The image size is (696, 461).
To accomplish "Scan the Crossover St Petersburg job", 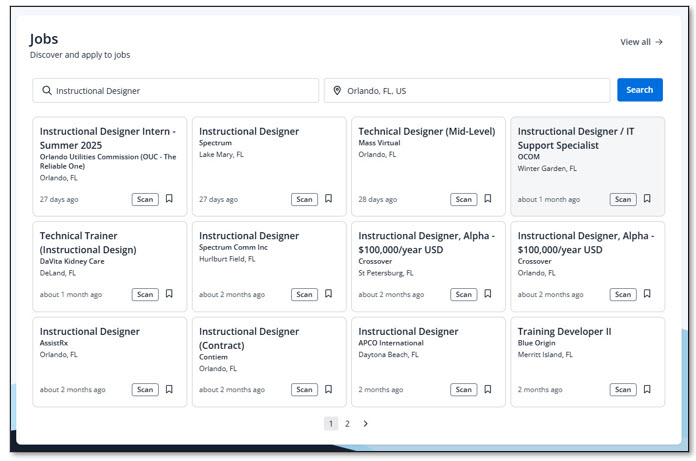I will [x=464, y=295].
